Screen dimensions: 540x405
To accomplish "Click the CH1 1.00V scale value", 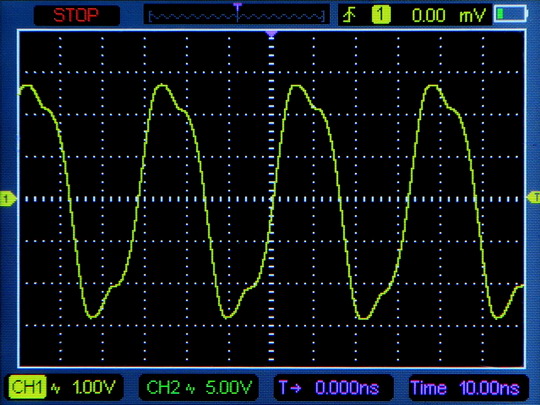I will pos(93,387).
